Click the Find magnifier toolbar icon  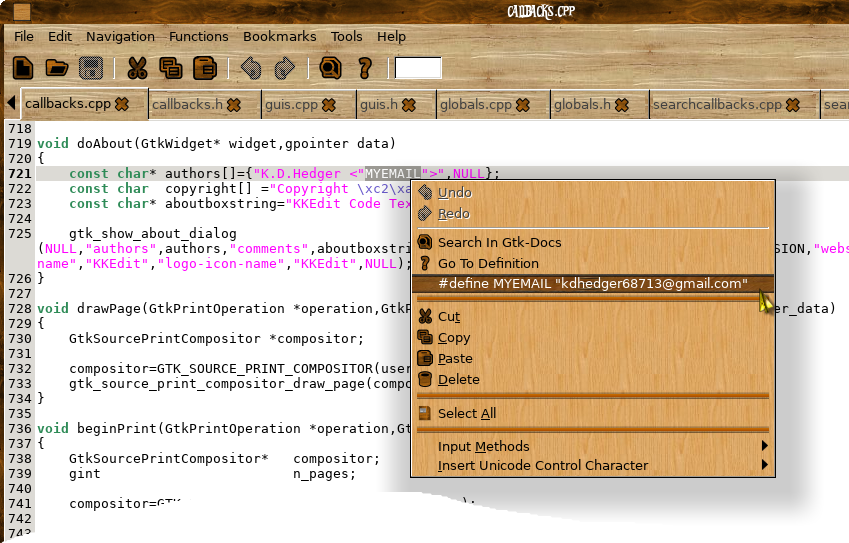point(330,68)
